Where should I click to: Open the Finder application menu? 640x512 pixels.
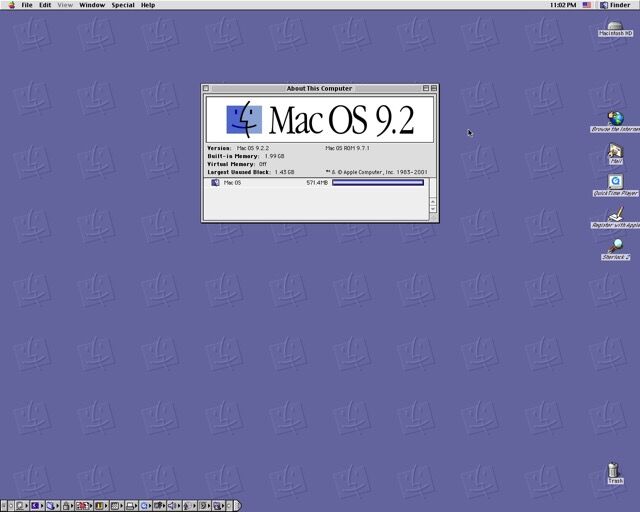point(615,5)
